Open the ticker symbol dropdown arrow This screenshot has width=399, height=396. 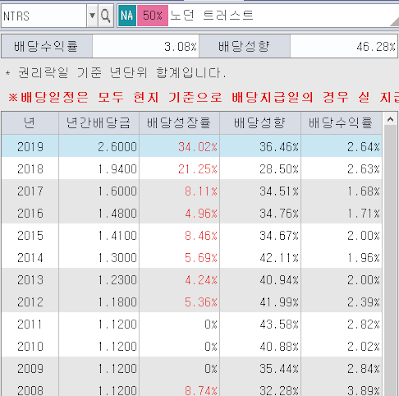(x=92, y=16)
